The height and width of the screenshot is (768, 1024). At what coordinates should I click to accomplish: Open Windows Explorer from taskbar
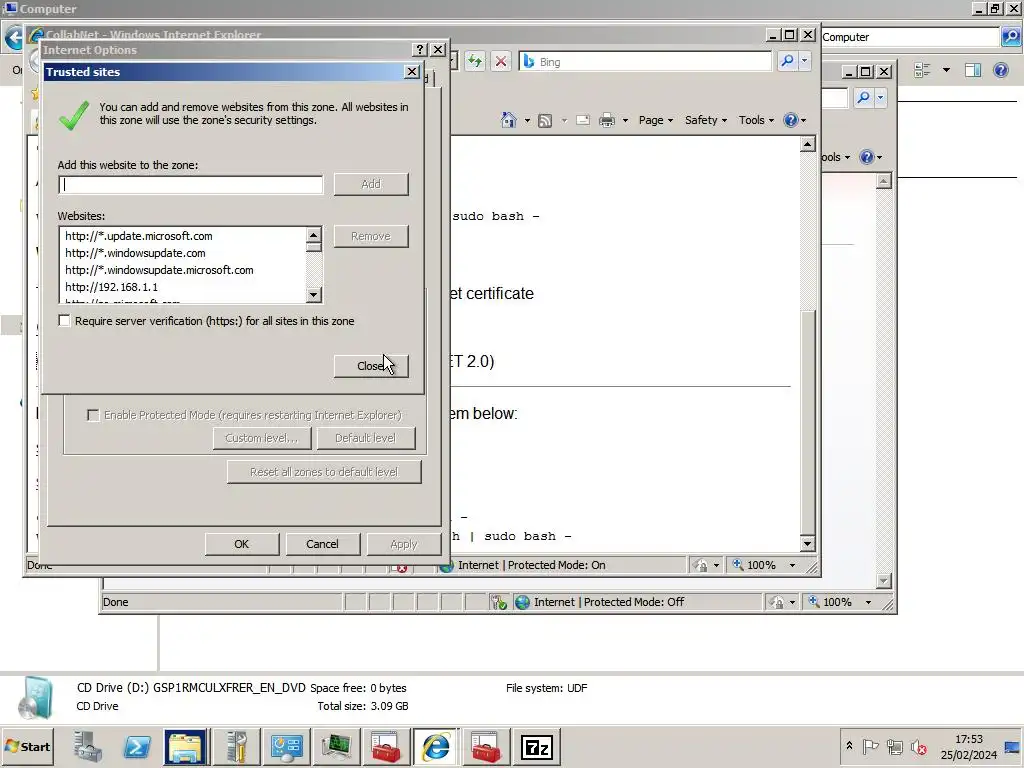pyautogui.click(x=185, y=746)
